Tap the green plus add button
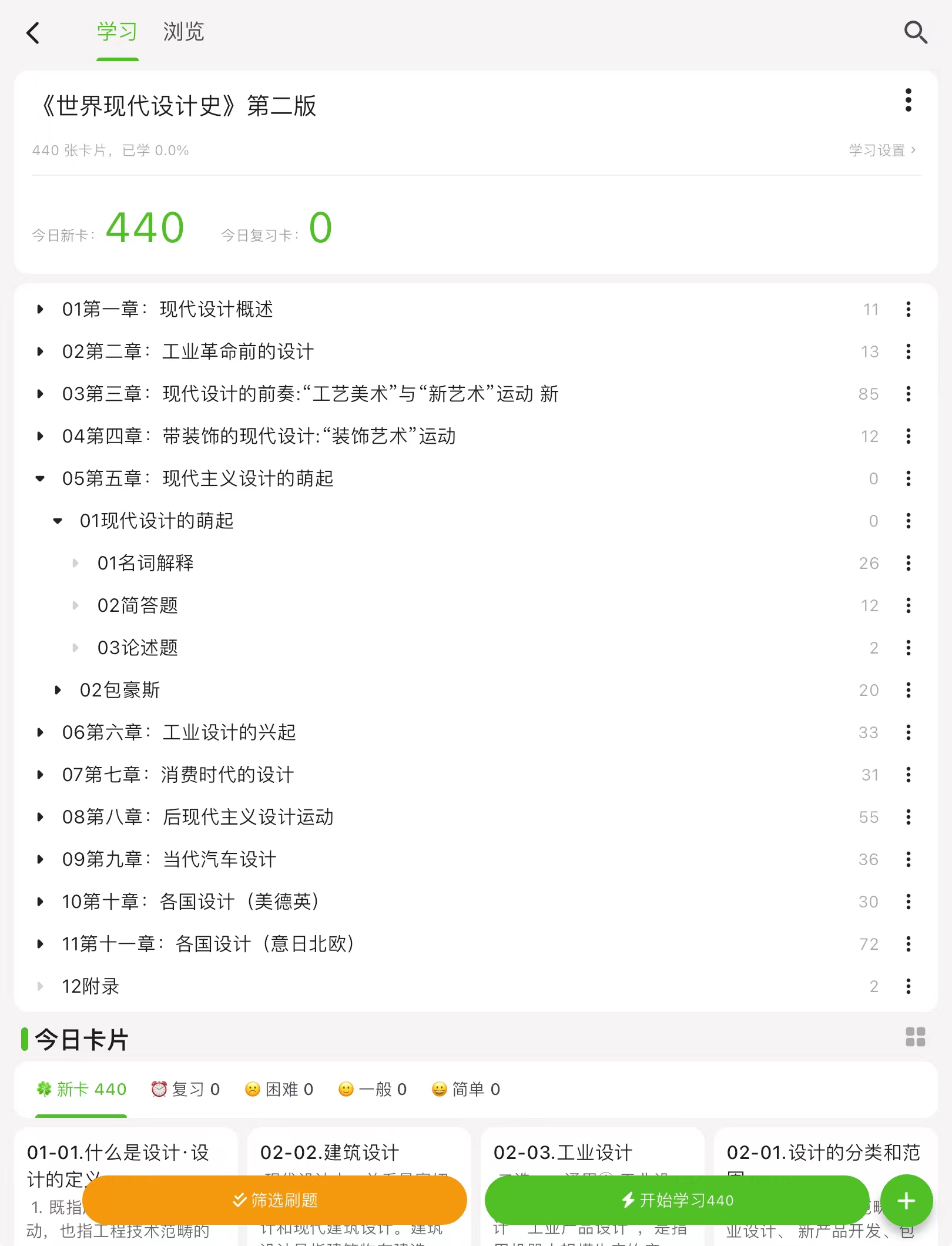 point(907,1201)
